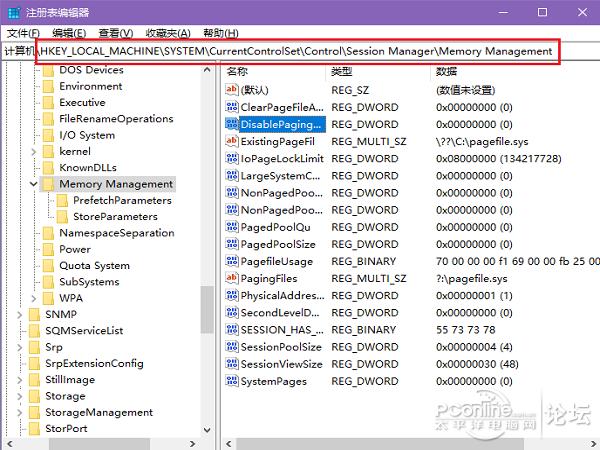This screenshot has height=450, width=600.
Task: Expand the kernel key
Action: coord(34,152)
